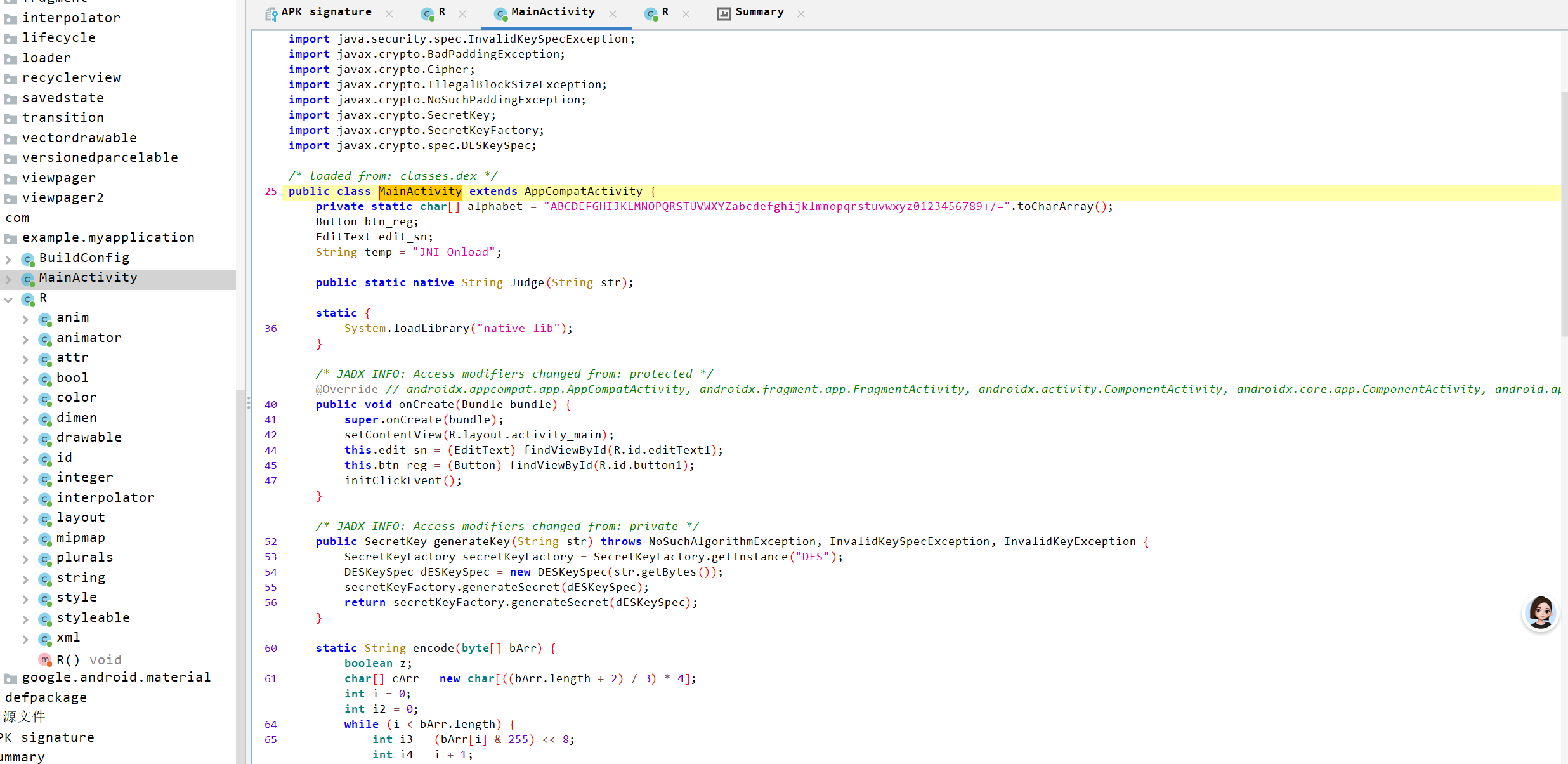The image size is (1568, 764).
Task: Collapse the R class tree node
Action: [x=8, y=299]
